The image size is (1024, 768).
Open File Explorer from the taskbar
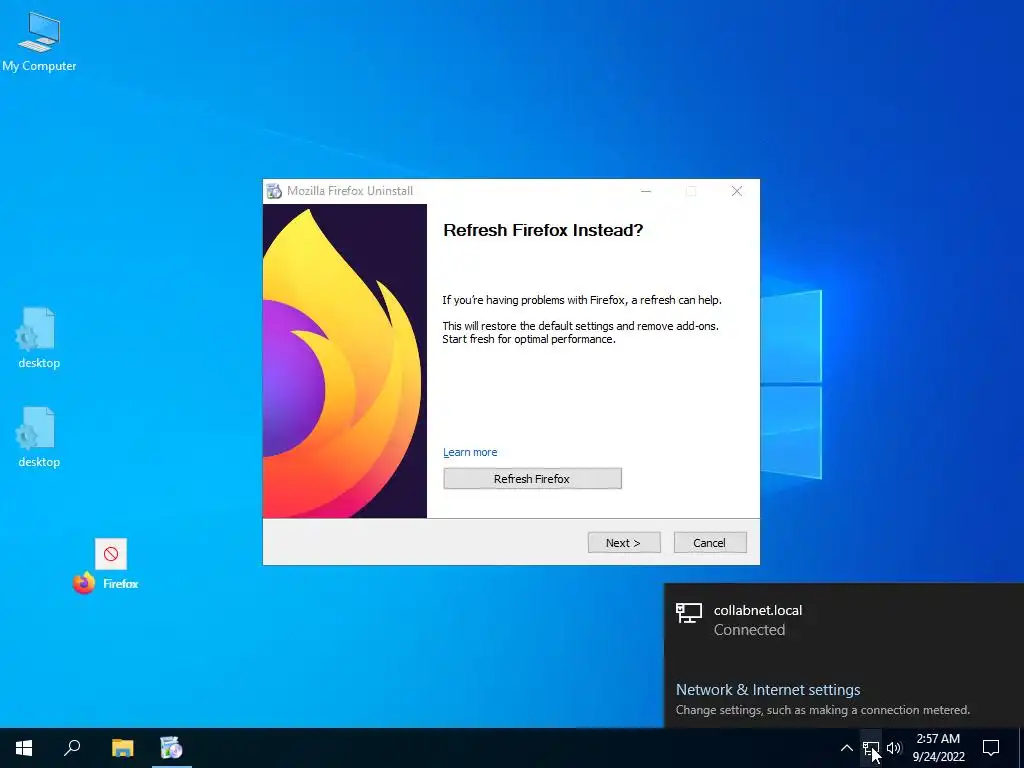coord(122,748)
